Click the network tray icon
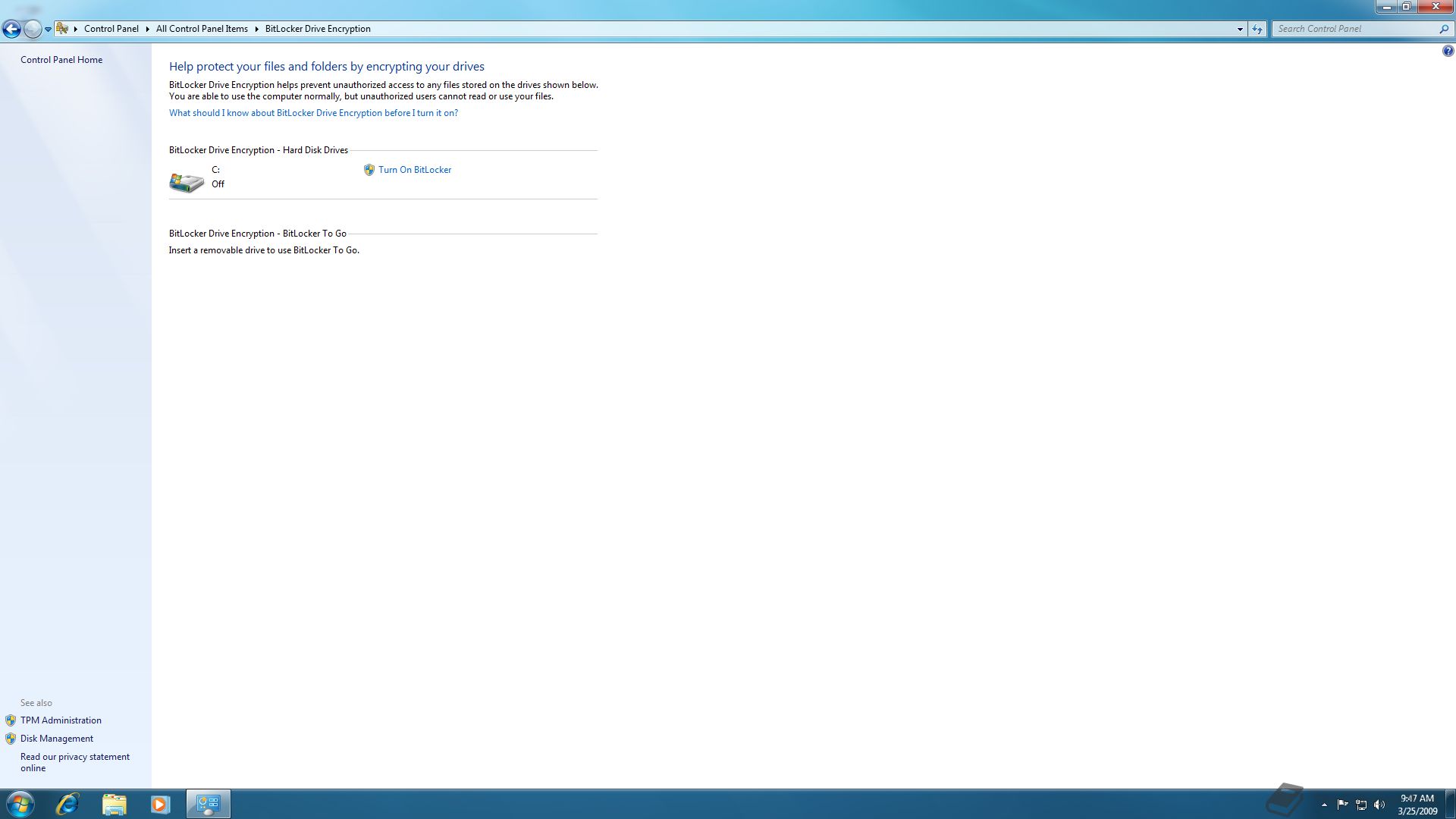 [1361, 805]
